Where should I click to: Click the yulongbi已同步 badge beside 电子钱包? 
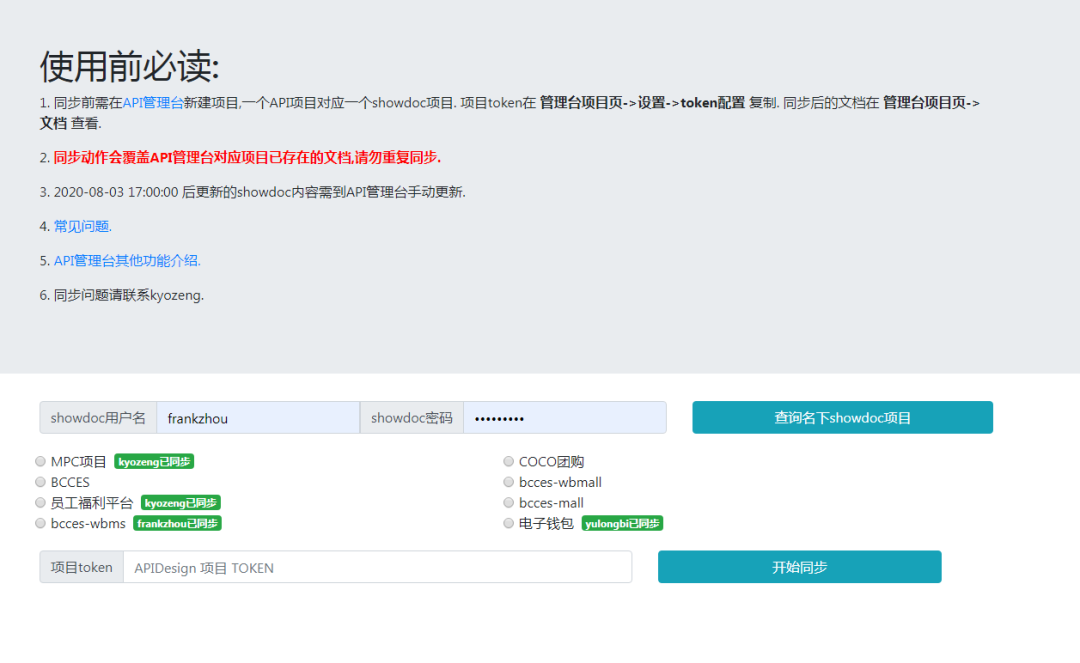coord(622,523)
